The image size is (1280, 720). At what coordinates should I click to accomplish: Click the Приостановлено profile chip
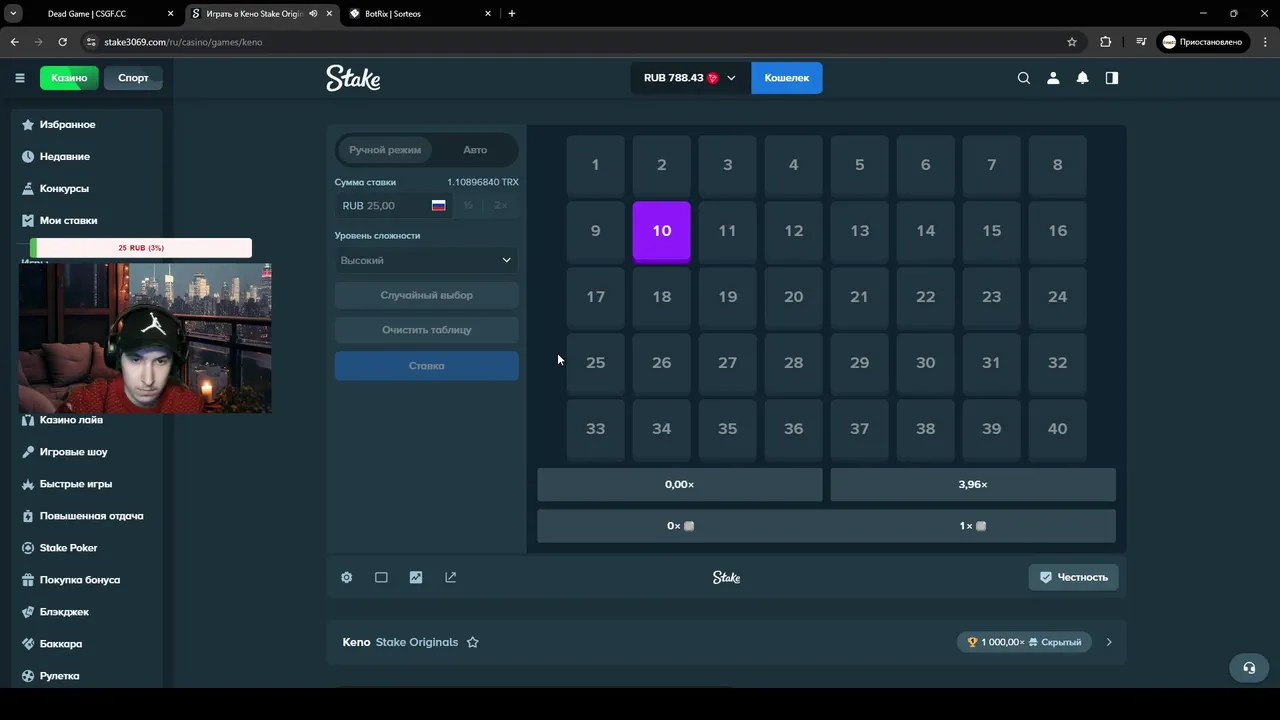[x=1202, y=42]
